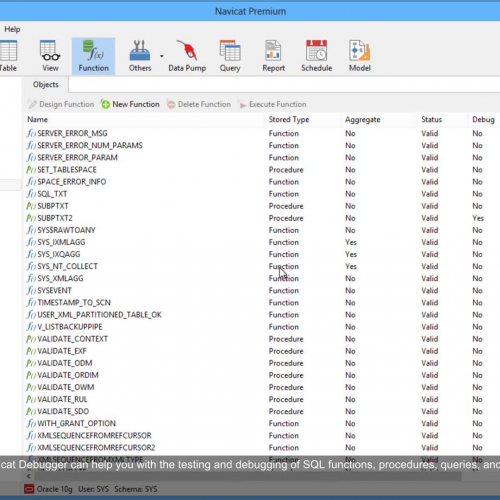Image resolution: width=500 pixels, height=500 pixels.
Task: Click the Yes Aggregate value of SYS_IXQAGG
Action: pyautogui.click(x=351, y=254)
